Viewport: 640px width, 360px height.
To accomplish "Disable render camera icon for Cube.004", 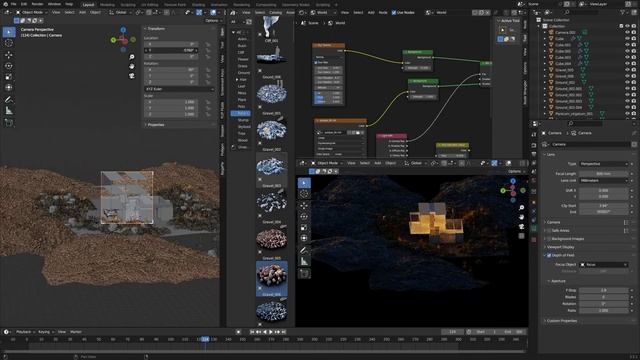I will (x=634, y=64).
